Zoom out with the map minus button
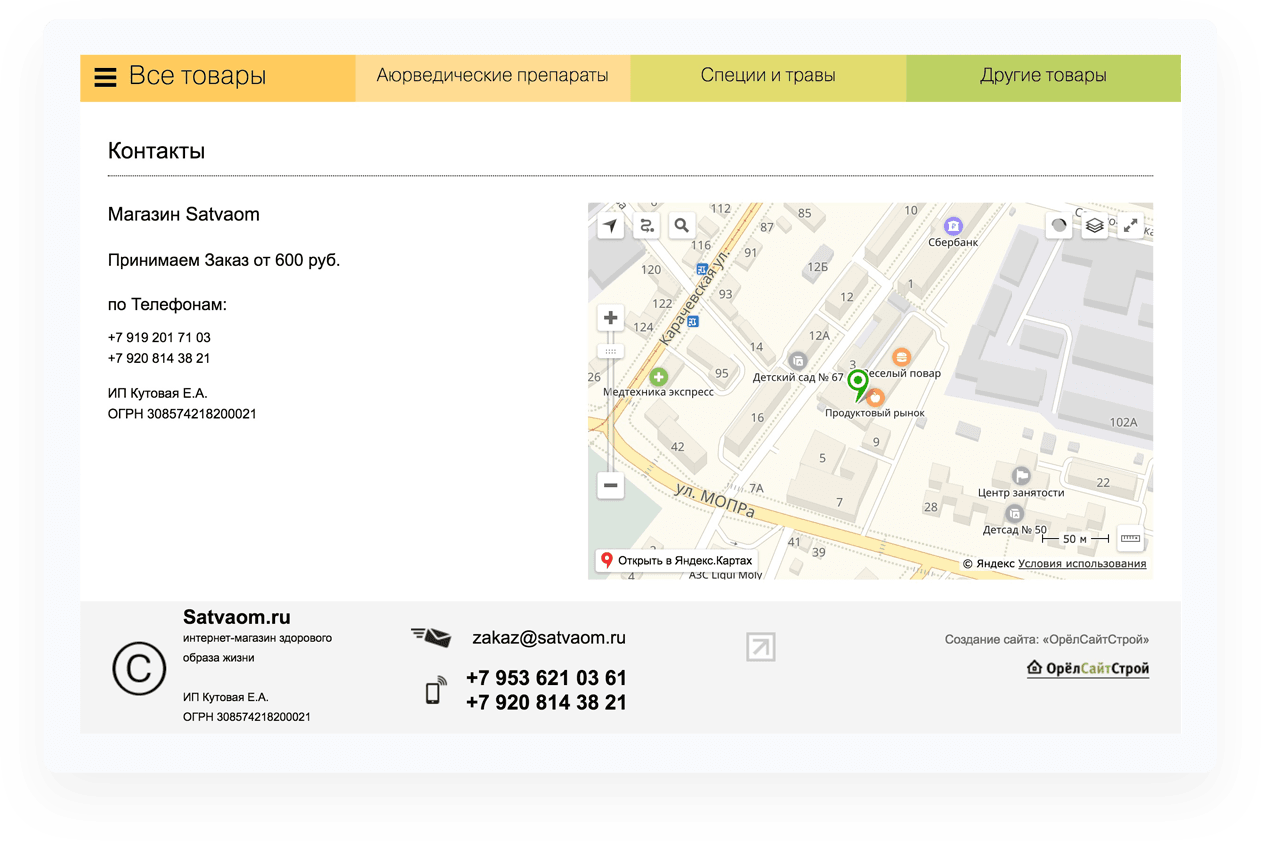The height and width of the screenshot is (841, 1261). [611, 486]
